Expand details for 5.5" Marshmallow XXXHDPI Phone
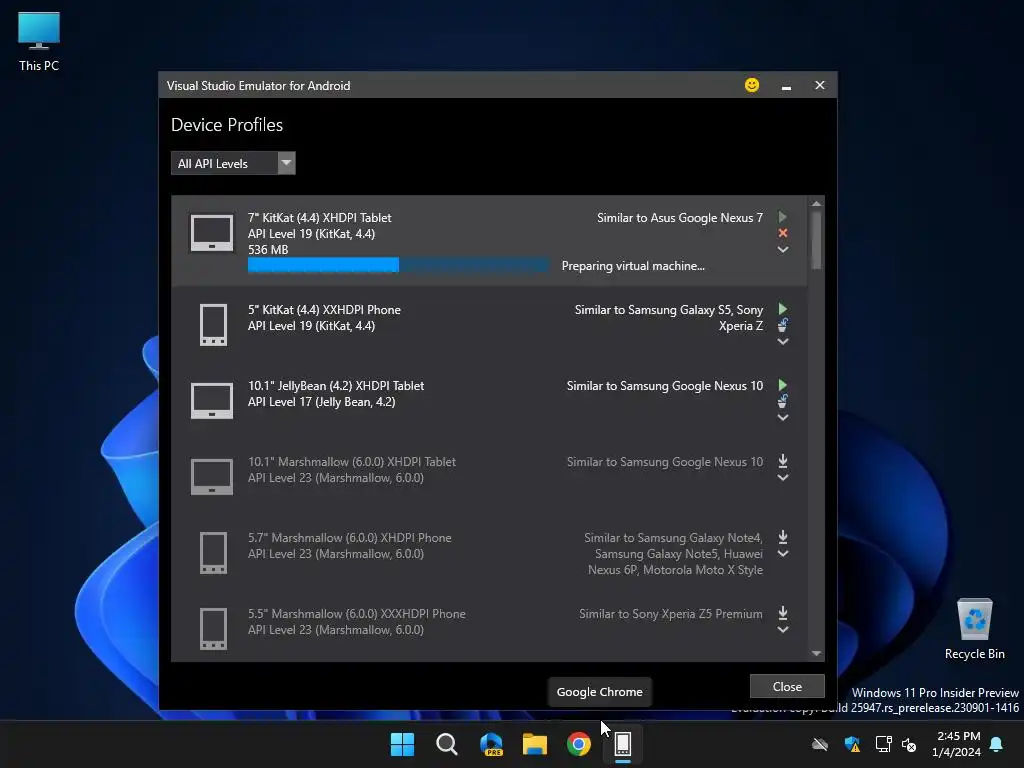Viewport: 1024px width, 768px height. 782,630
